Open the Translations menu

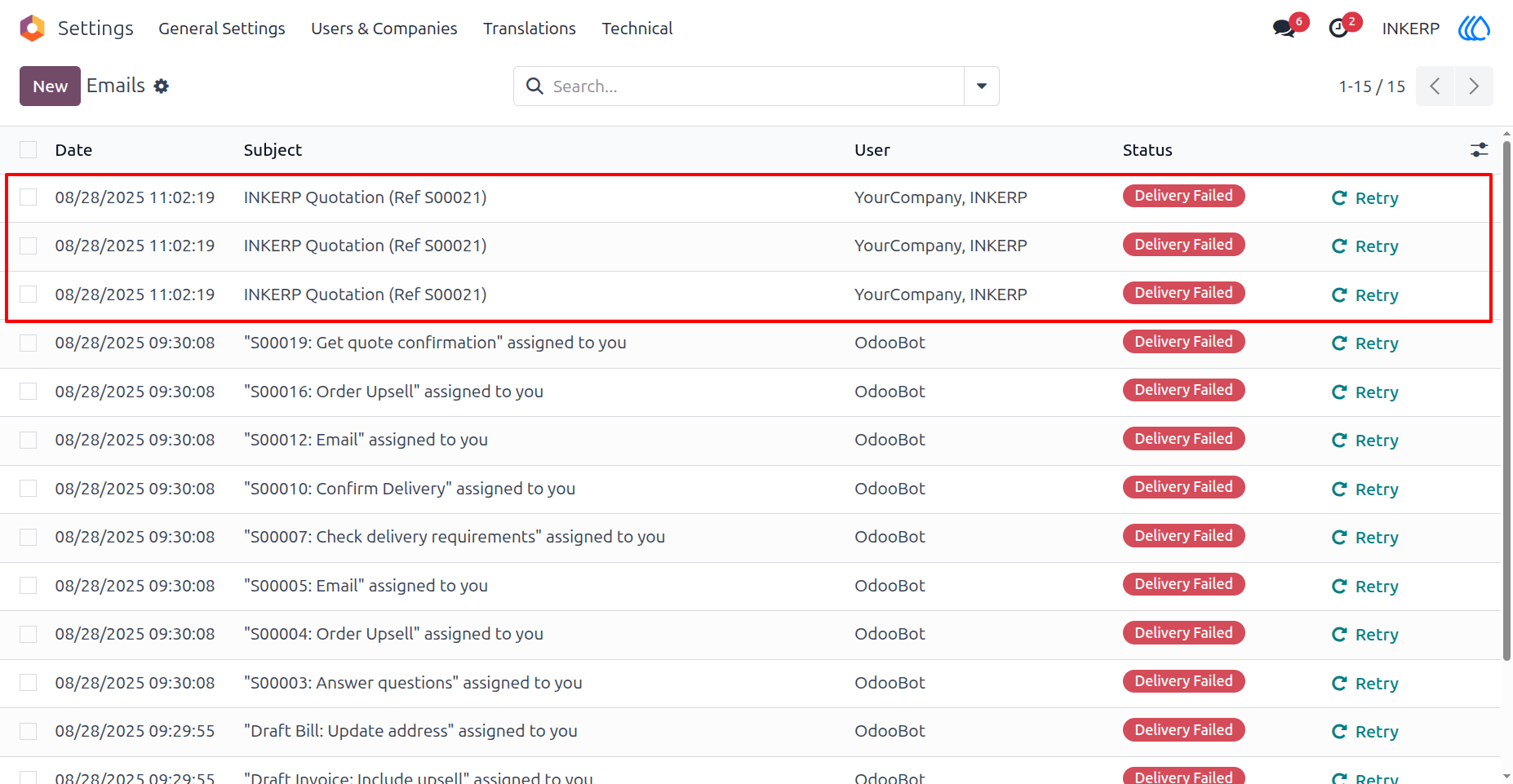[530, 29]
